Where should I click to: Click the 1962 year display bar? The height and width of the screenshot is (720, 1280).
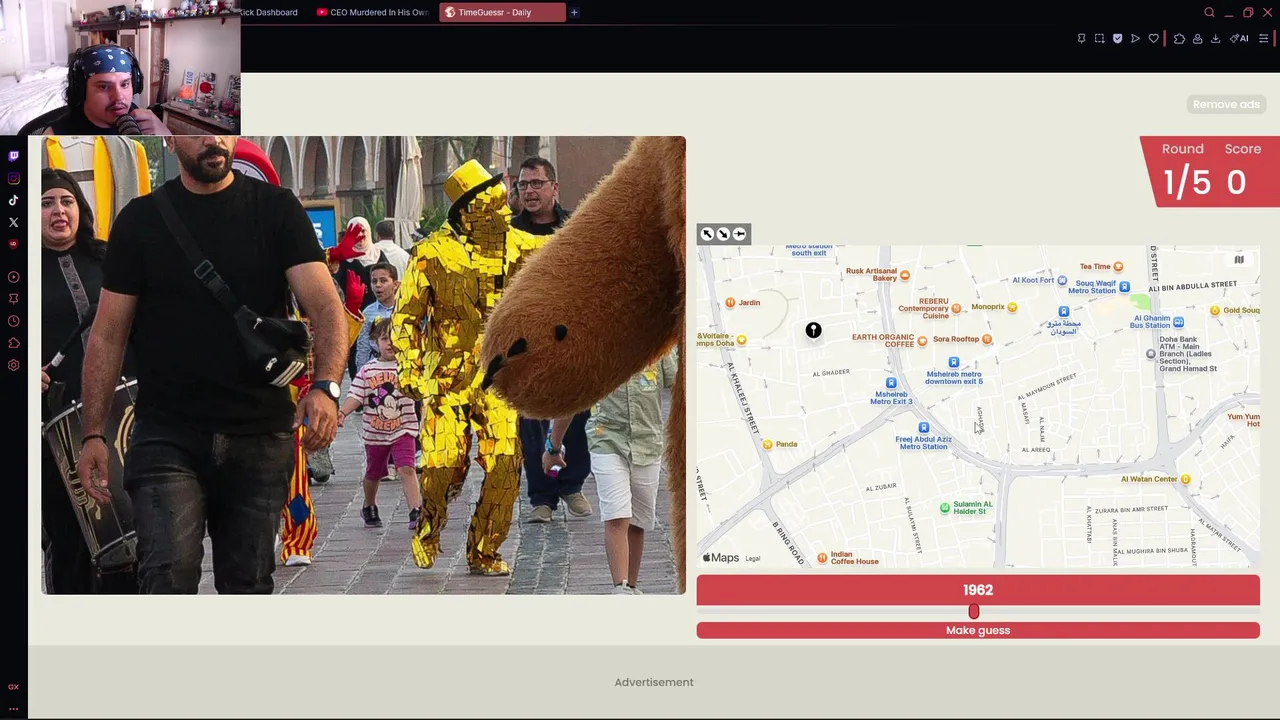pyautogui.click(x=978, y=590)
